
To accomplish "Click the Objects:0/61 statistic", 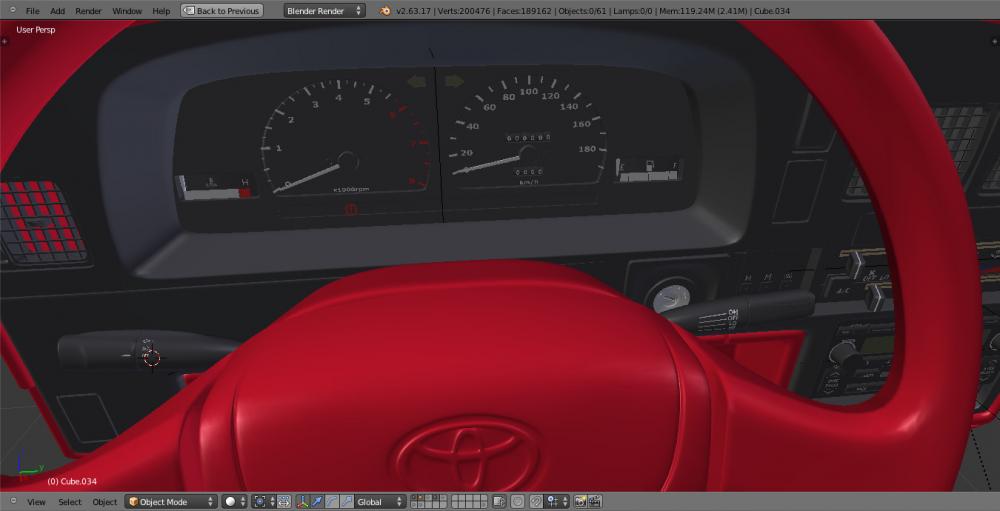I will coord(584,11).
